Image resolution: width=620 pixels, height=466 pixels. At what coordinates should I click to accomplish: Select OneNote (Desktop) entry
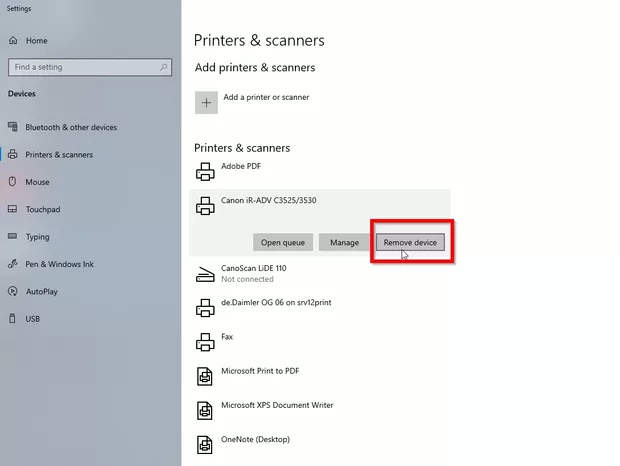[255, 440]
